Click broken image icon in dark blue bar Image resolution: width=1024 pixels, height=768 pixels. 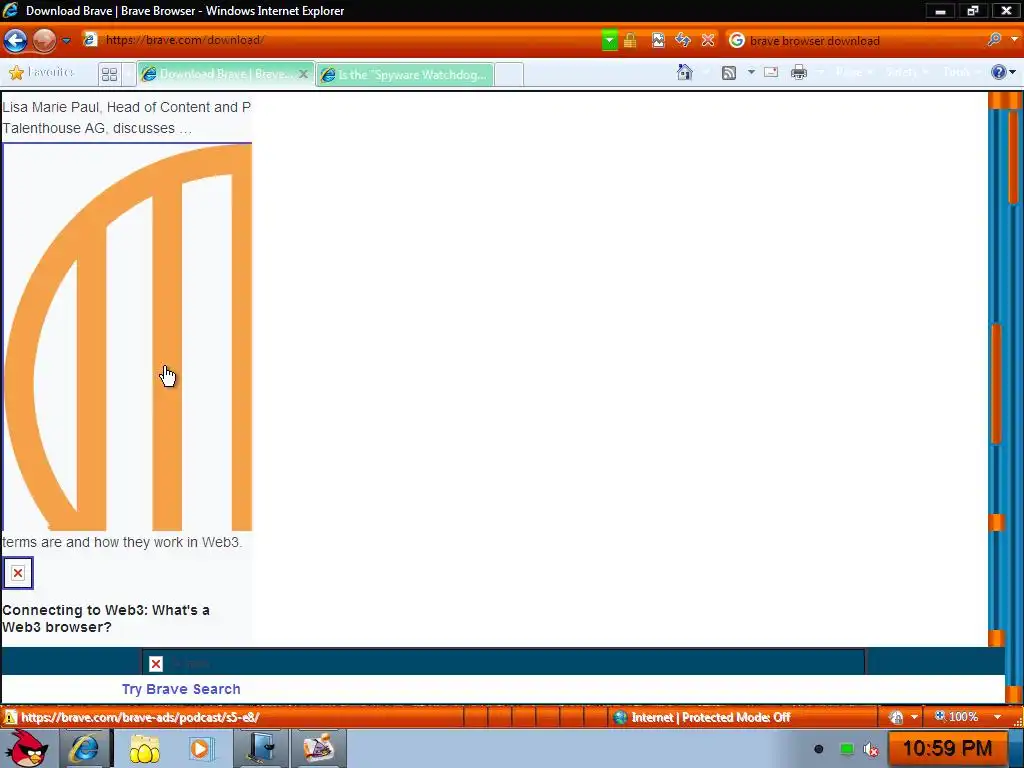click(155, 664)
